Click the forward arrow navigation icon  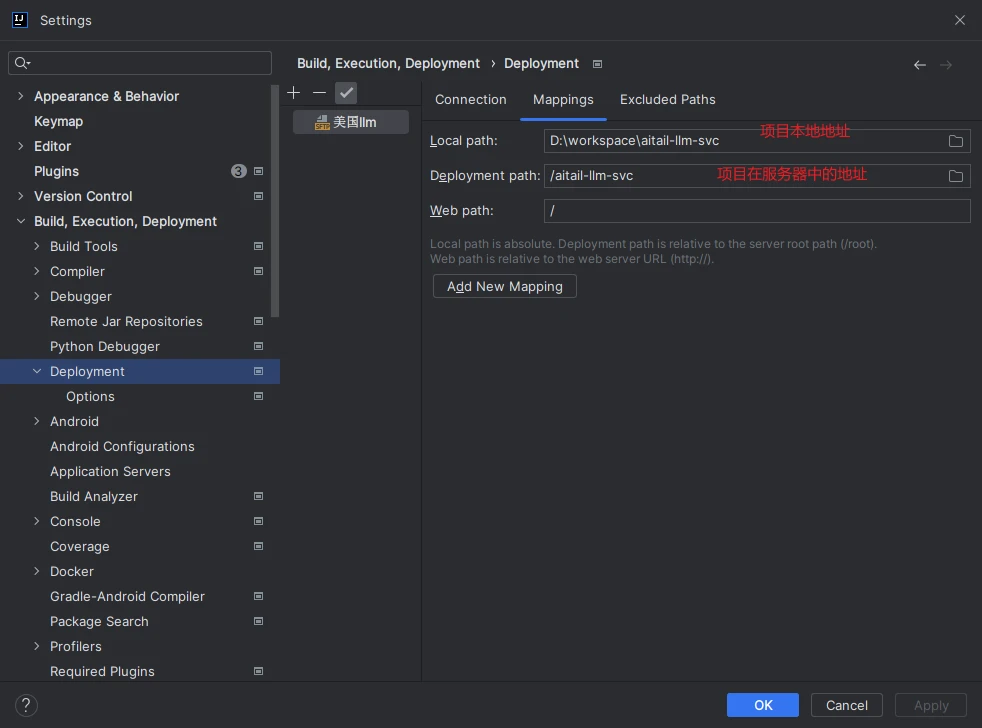[x=946, y=65]
